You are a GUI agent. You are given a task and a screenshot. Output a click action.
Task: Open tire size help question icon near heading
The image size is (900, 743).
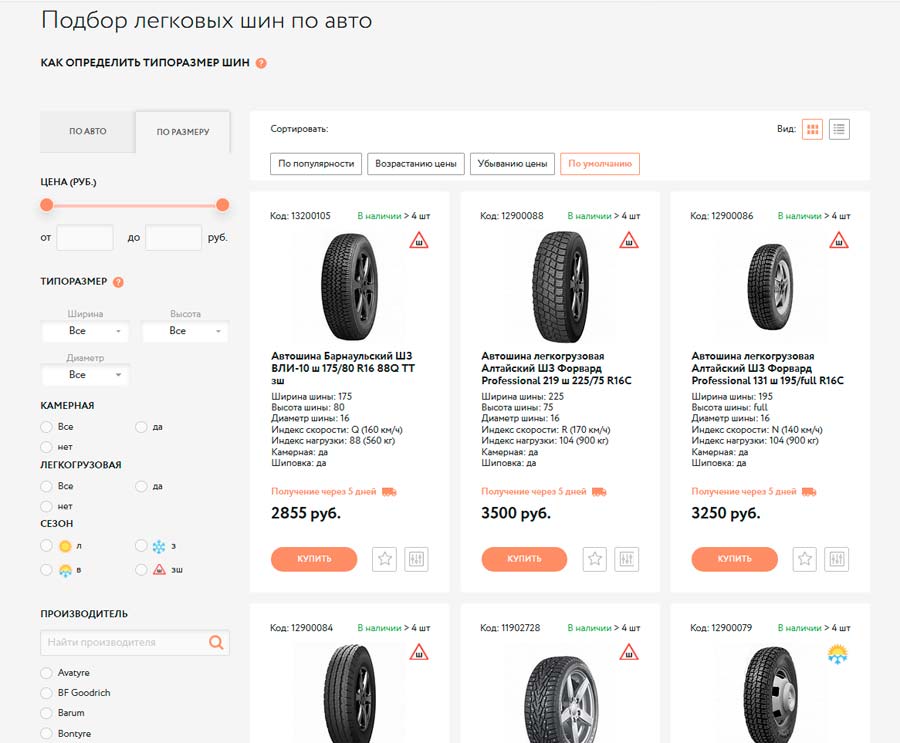tap(261, 63)
